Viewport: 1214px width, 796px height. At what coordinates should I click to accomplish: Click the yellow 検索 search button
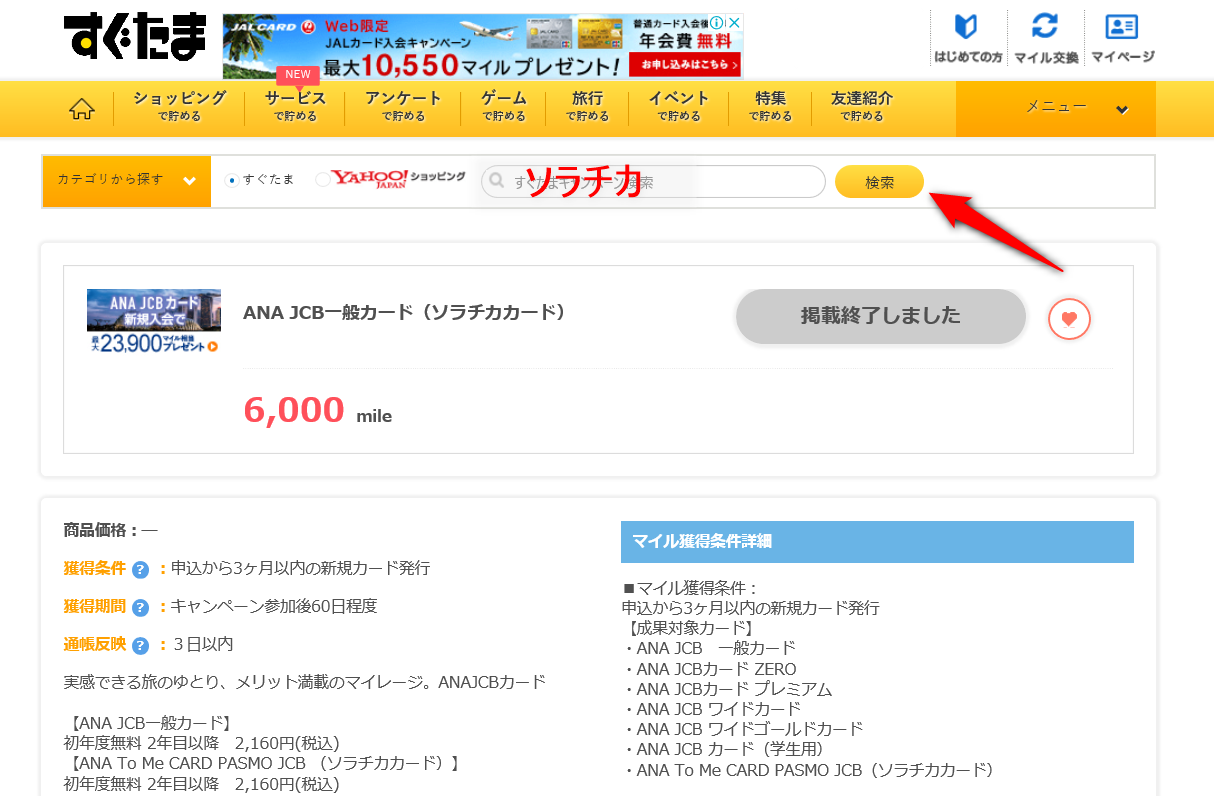pyautogui.click(x=880, y=182)
